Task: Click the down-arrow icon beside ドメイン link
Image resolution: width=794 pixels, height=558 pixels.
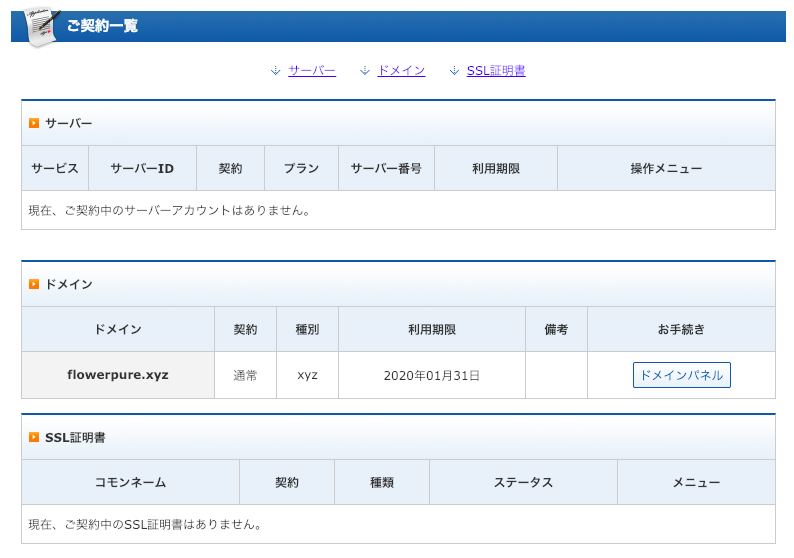Action: 365,70
